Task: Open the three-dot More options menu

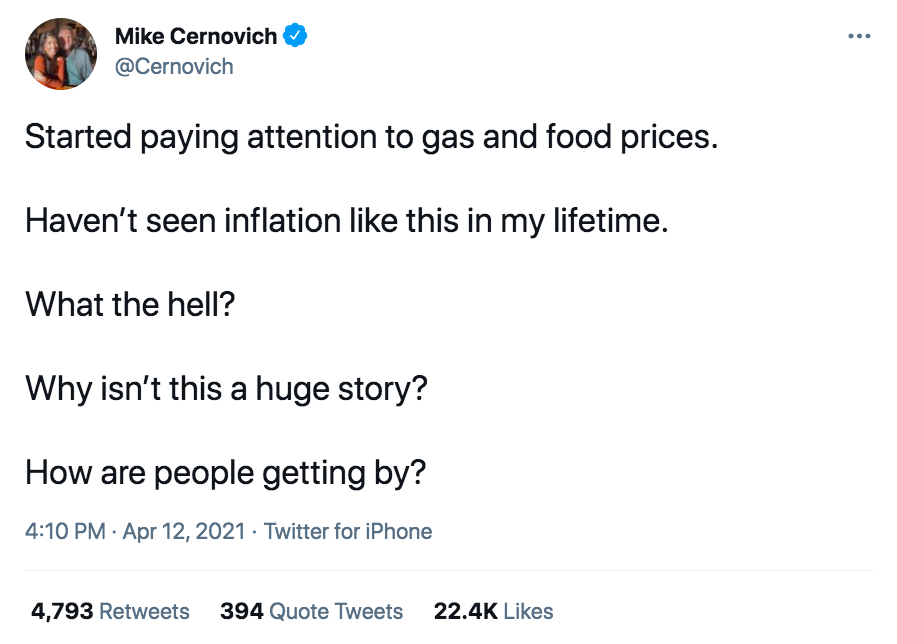Action: [x=858, y=37]
